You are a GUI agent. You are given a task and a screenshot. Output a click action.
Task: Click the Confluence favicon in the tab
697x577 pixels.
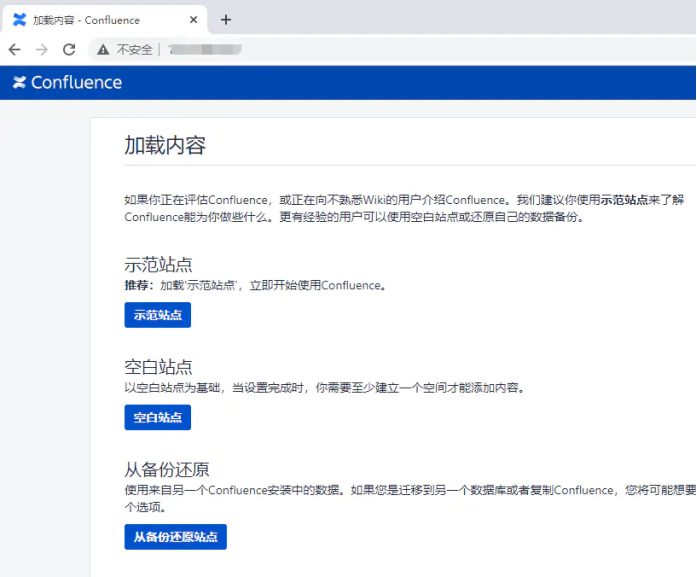coord(20,20)
